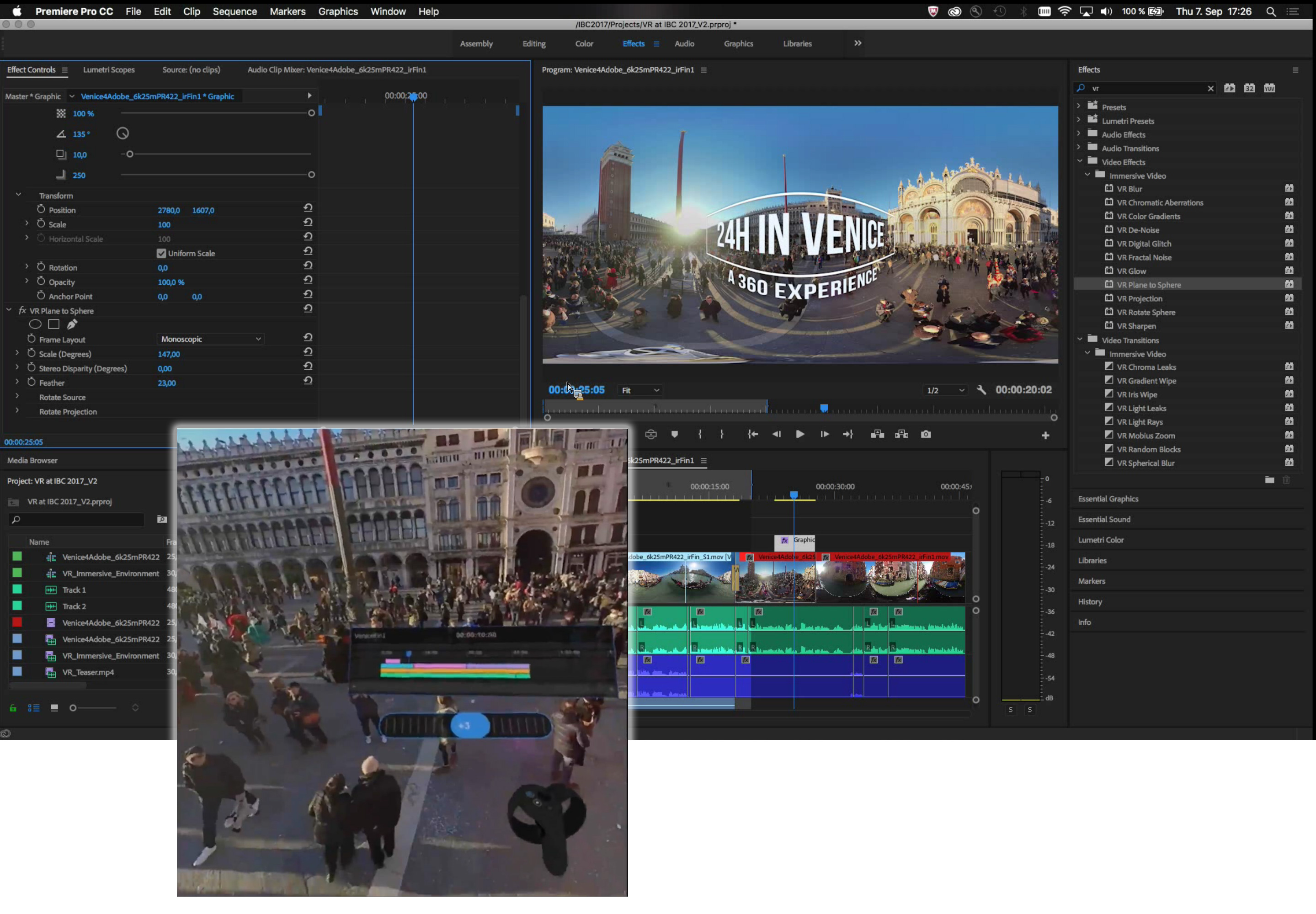Open the Graphics menu in menu bar
The height and width of the screenshot is (914, 1316).
[338, 11]
